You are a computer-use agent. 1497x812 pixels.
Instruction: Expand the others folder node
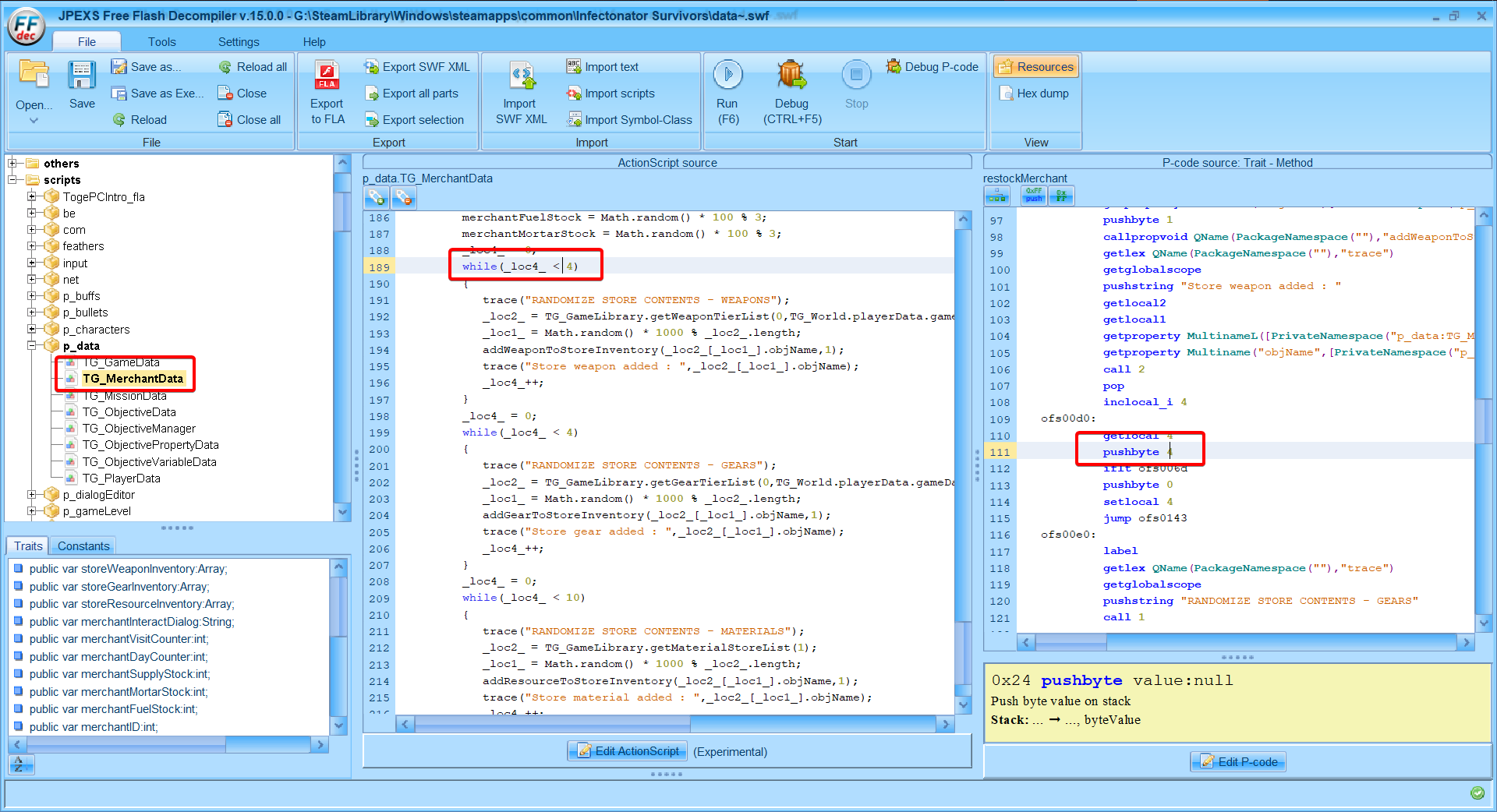tap(12, 164)
